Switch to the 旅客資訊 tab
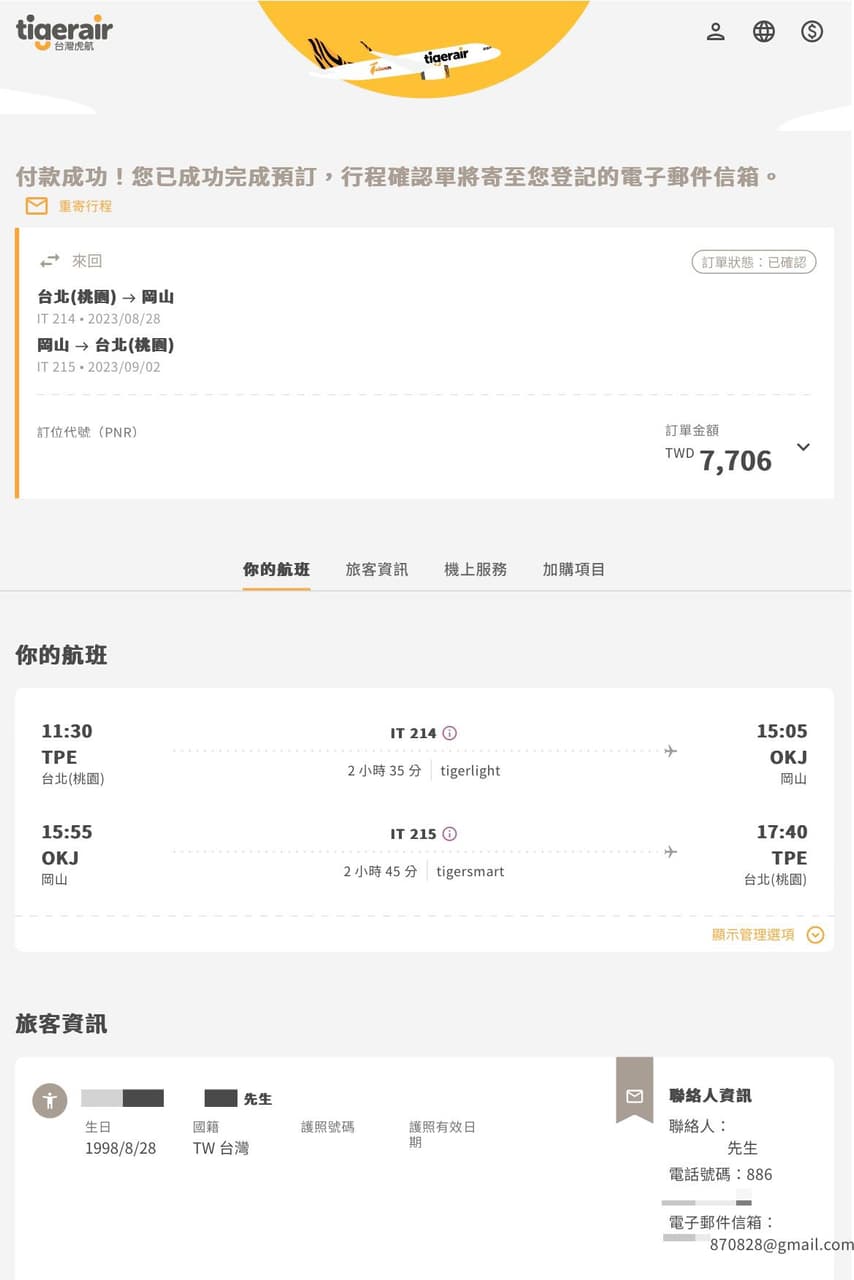This screenshot has height=1280, width=854. tap(377, 569)
